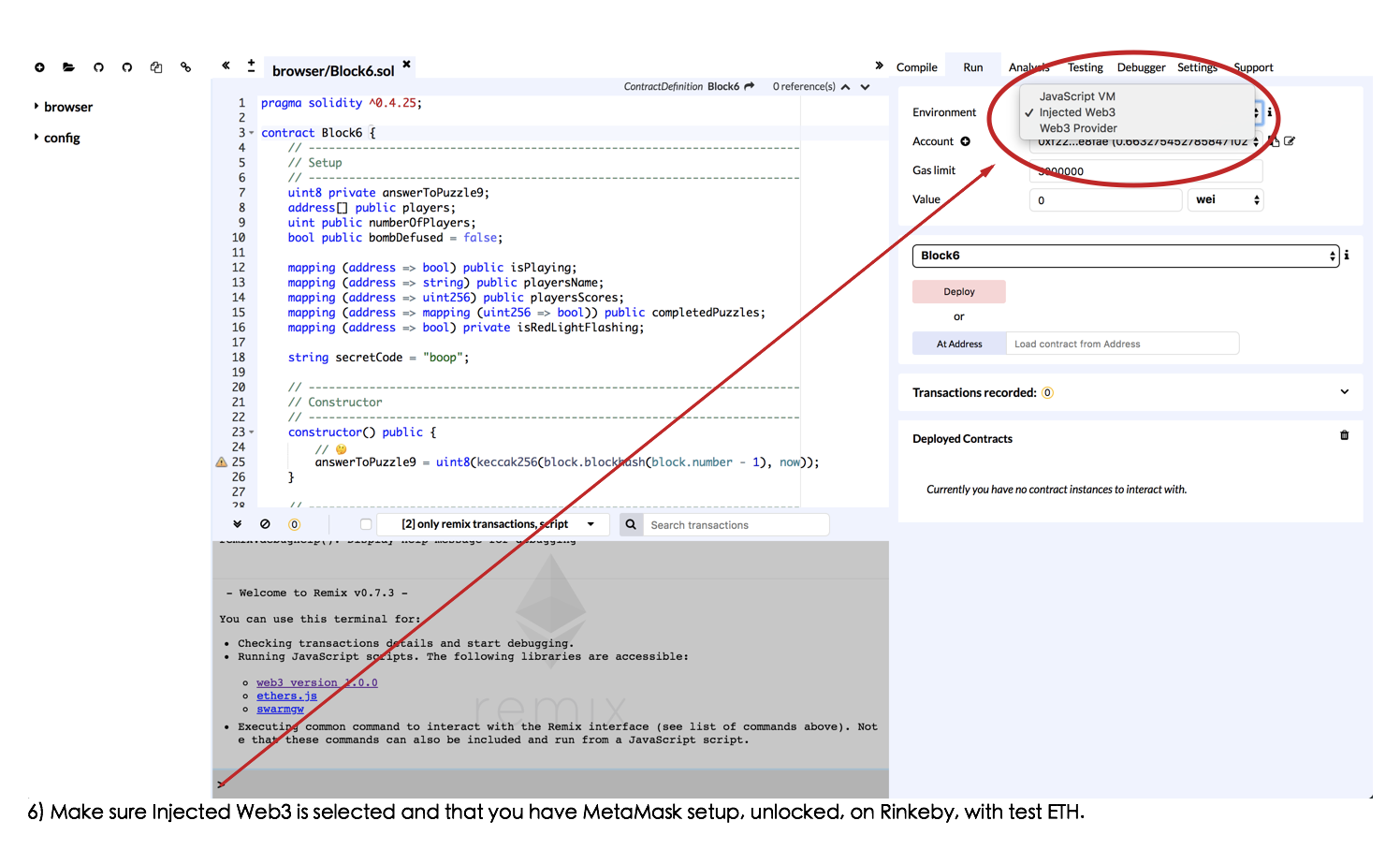Toggle the terminal with the double-down arrow
1400x850 pixels.
(238, 524)
